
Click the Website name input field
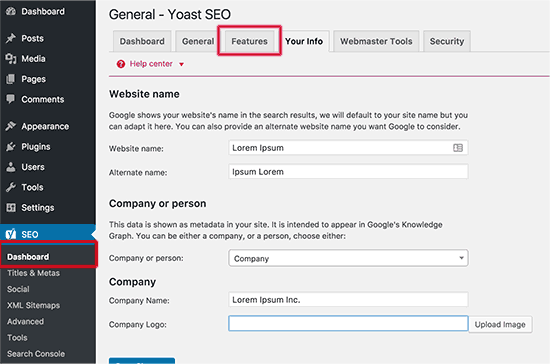(x=348, y=148)
